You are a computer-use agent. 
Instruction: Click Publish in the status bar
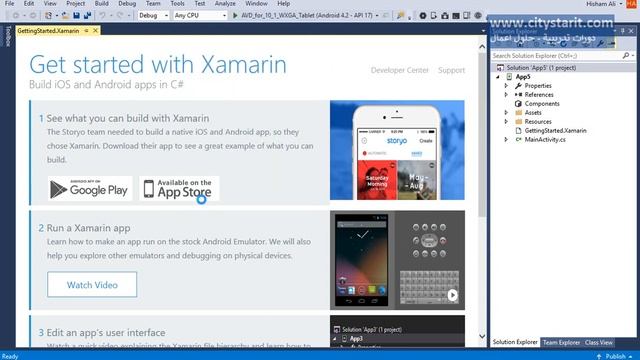616,356
